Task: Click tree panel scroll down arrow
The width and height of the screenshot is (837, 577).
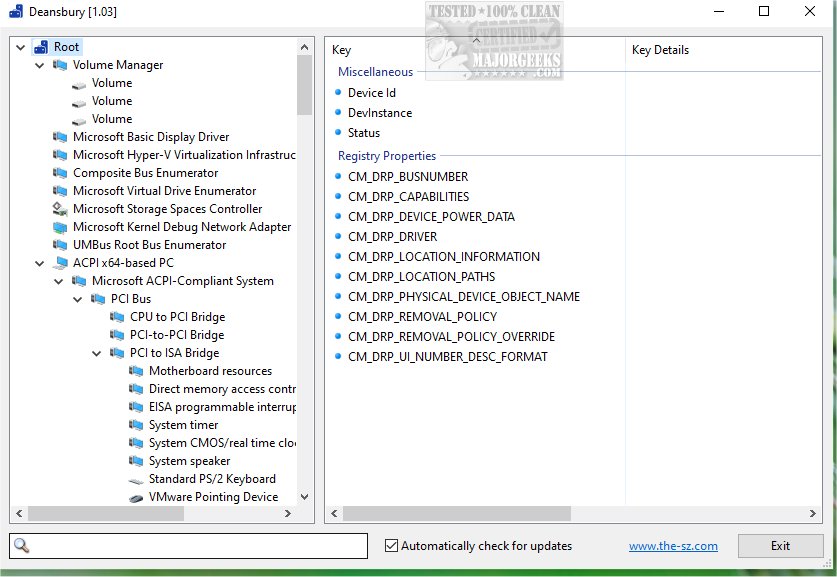Action: 305,497
